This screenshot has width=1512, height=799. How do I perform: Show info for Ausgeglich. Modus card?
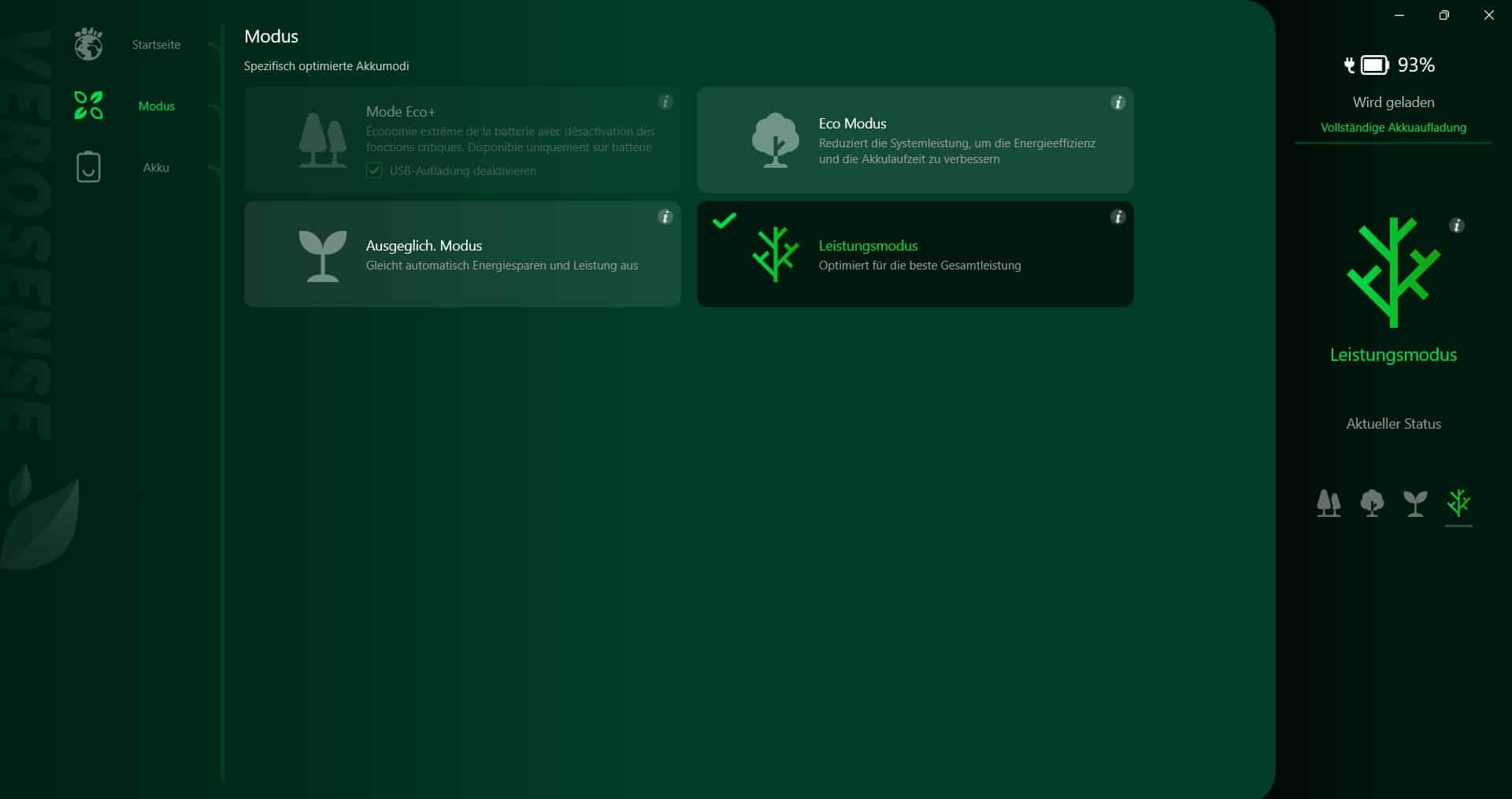[665, 217]
